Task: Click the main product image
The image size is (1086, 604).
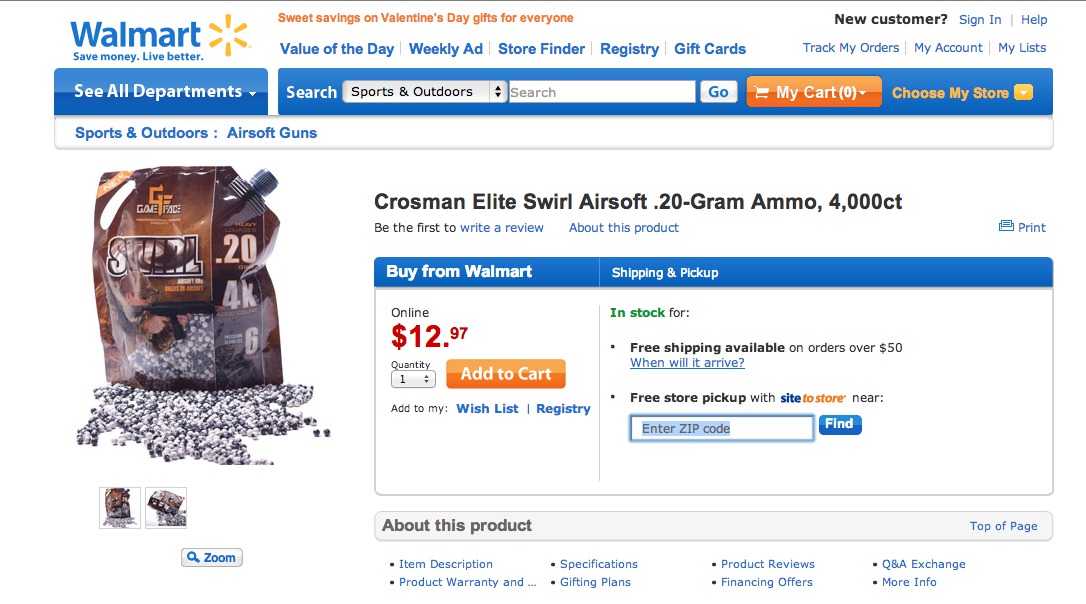Action: (x=205, y=315)
